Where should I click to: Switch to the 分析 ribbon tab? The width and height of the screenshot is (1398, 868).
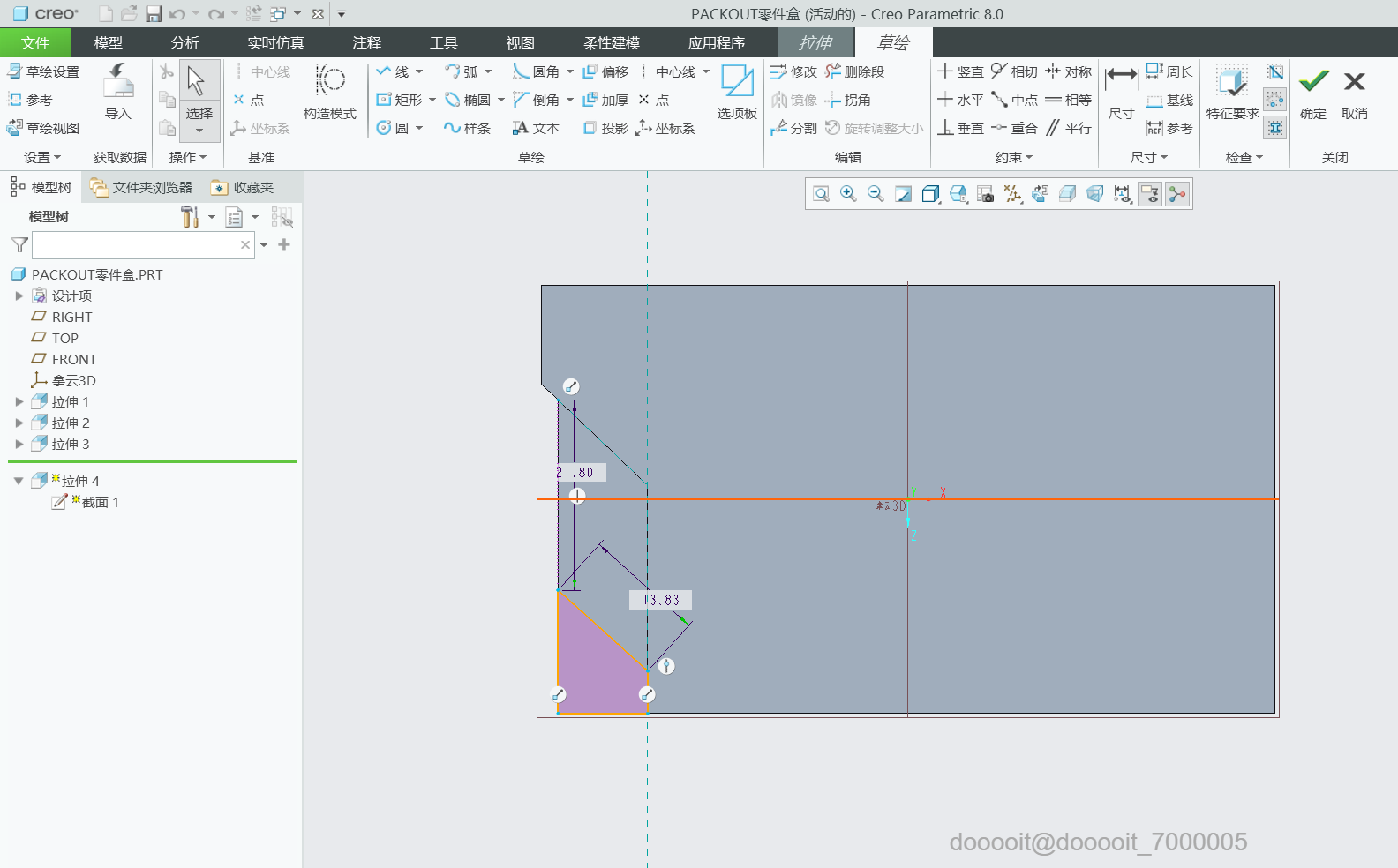185,42
